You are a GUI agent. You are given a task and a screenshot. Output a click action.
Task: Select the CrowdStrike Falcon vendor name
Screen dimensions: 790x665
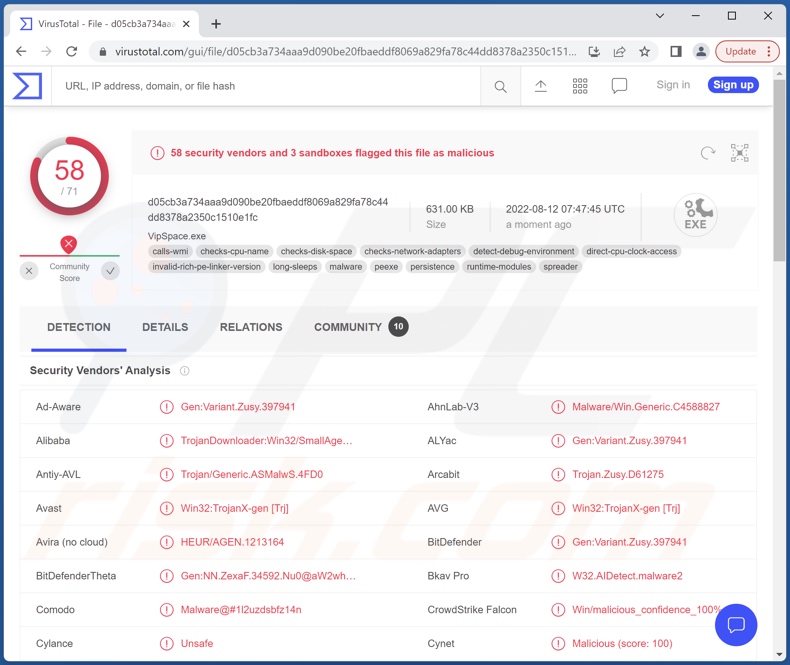point(472,610)
